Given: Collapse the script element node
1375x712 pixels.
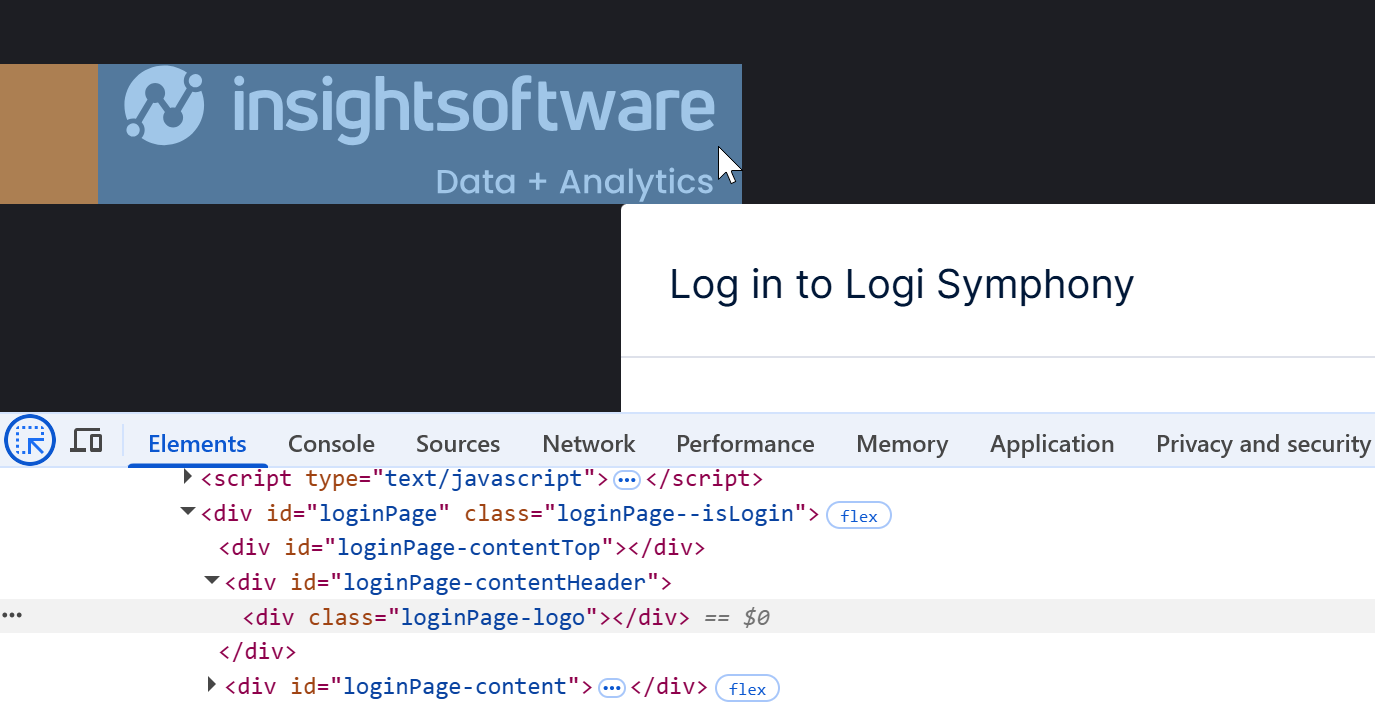Looking at the screenshot, I should pyautogui.click(x=187, y=478).
